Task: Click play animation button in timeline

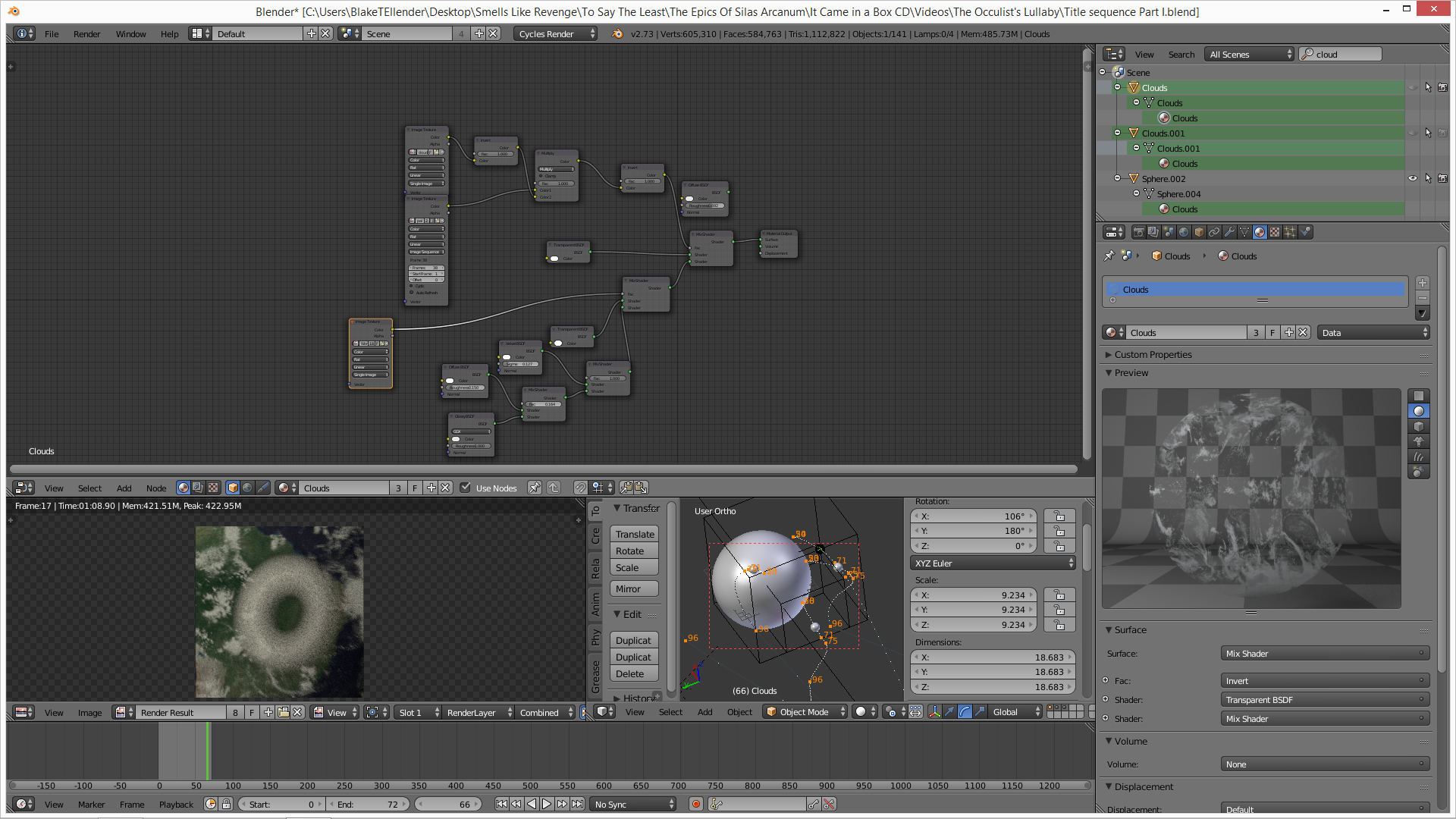Action: pyautogui.click(x=547, y=804)
